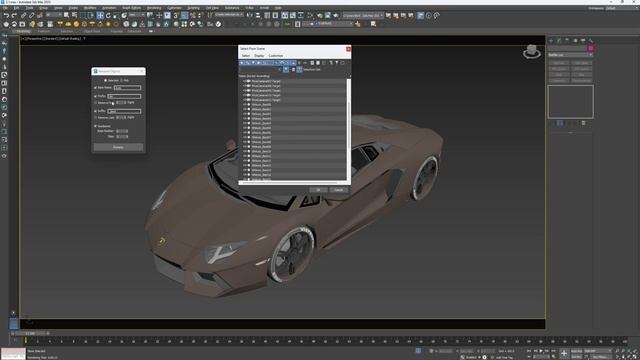Toggle the Base Name checkbox
Image resolution: width=640 pixels, height=360 pixels.
click(x=96, y=88)
